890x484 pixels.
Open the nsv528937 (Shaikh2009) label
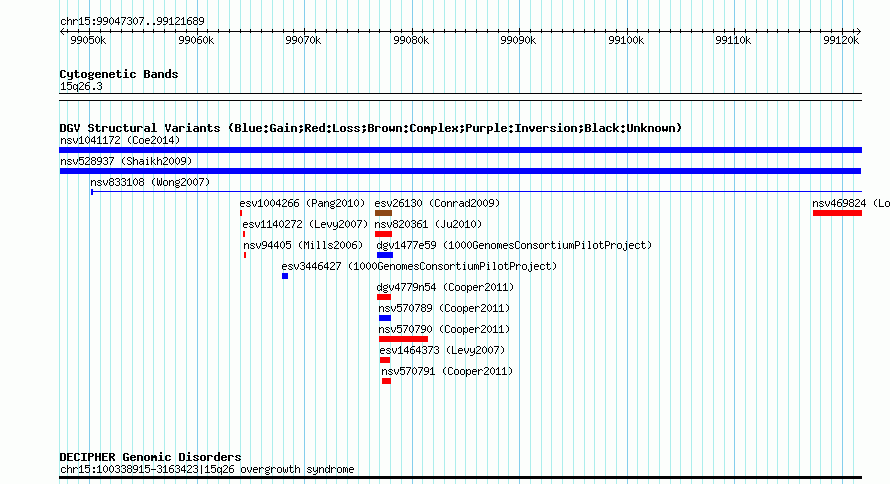[126, 161]
